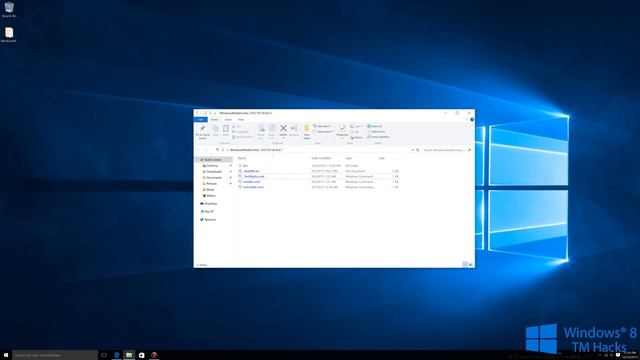Click the Explorer search box
The height and width of the screenshot is (360, 640).
click(x=447, y=150)
